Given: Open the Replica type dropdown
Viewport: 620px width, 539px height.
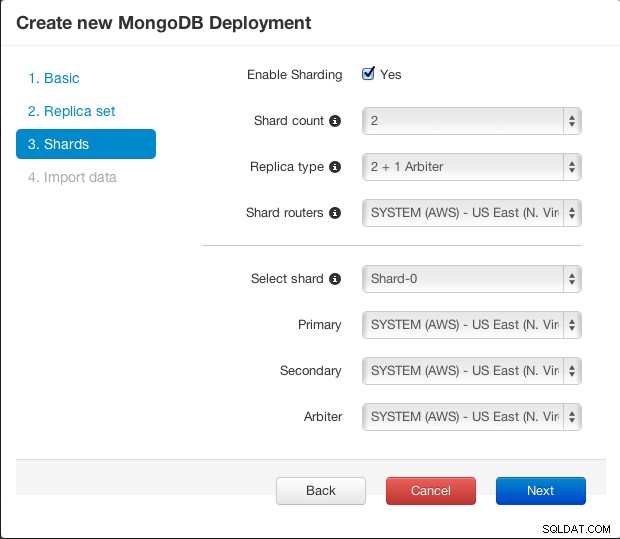Looking at the screenshot, I should pos(472,167).
